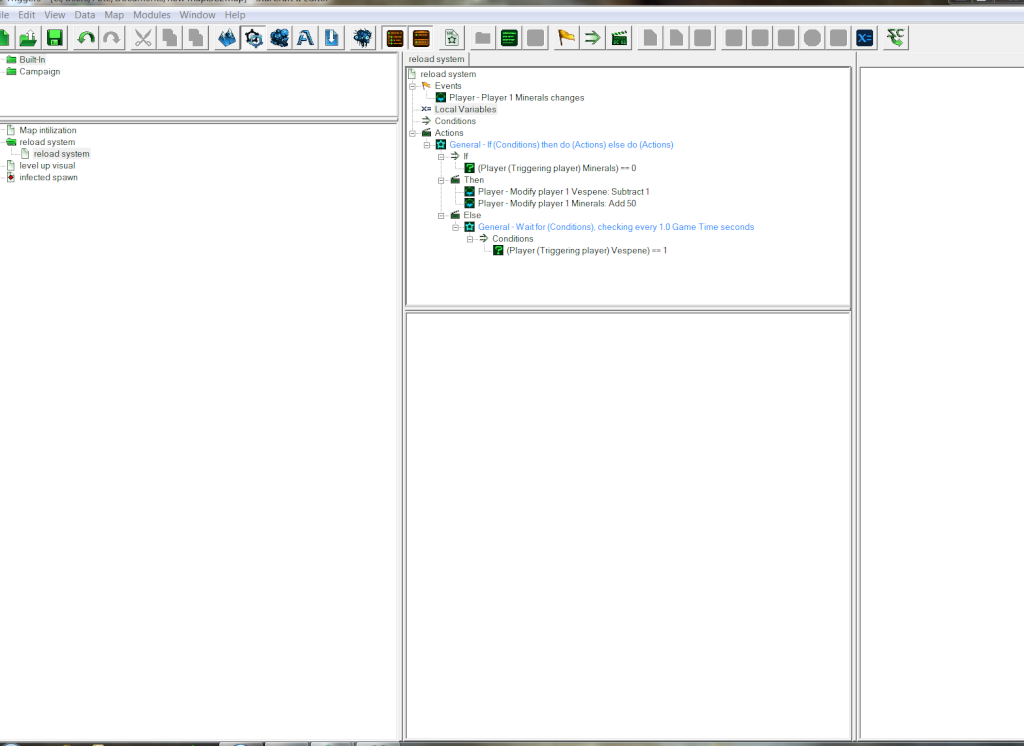
Task: Click the SC test document toolbar icon
Action: click(x=895, y=38)
